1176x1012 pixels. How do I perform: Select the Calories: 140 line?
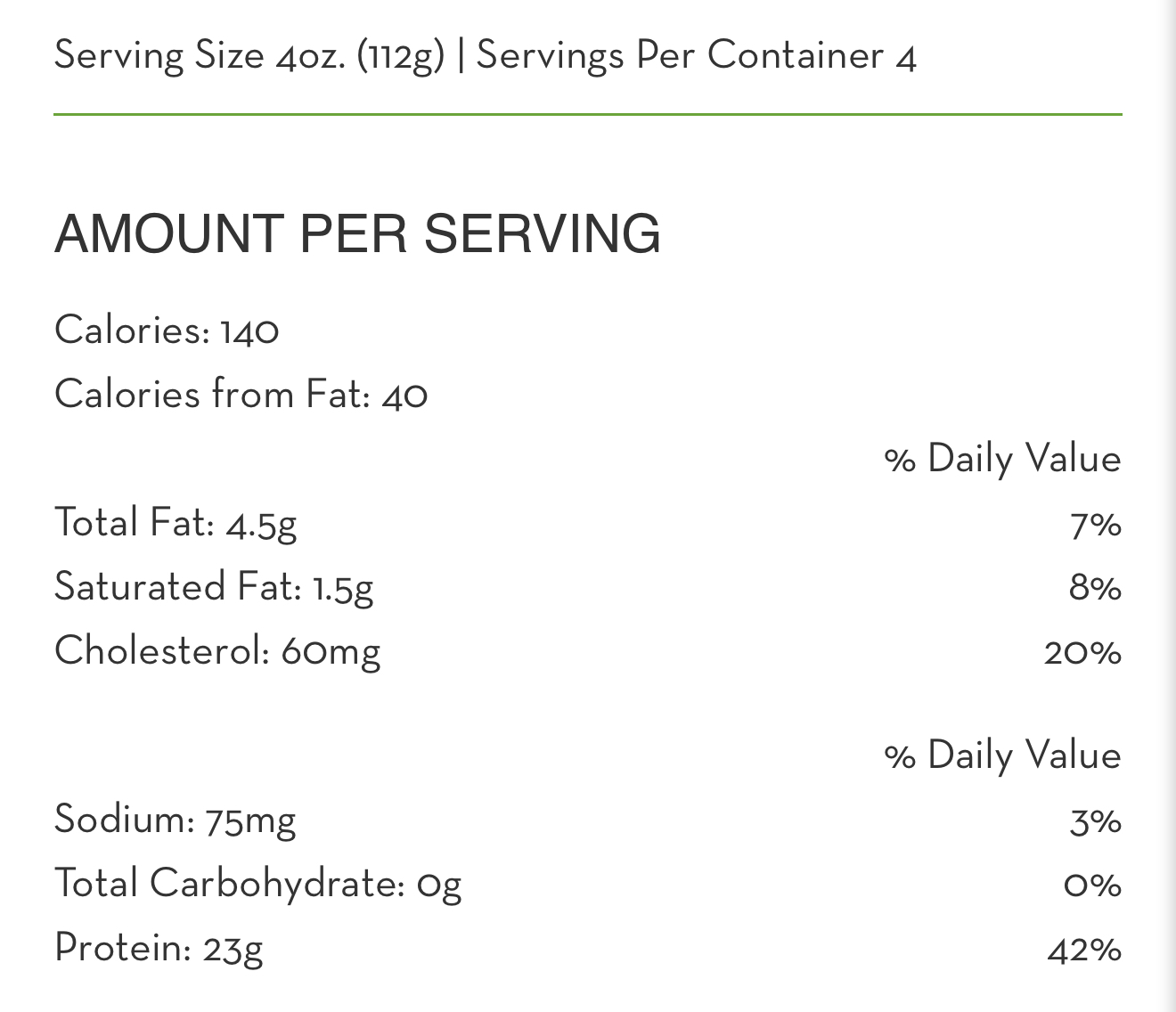pyautogui.click(x=167, y=331)
